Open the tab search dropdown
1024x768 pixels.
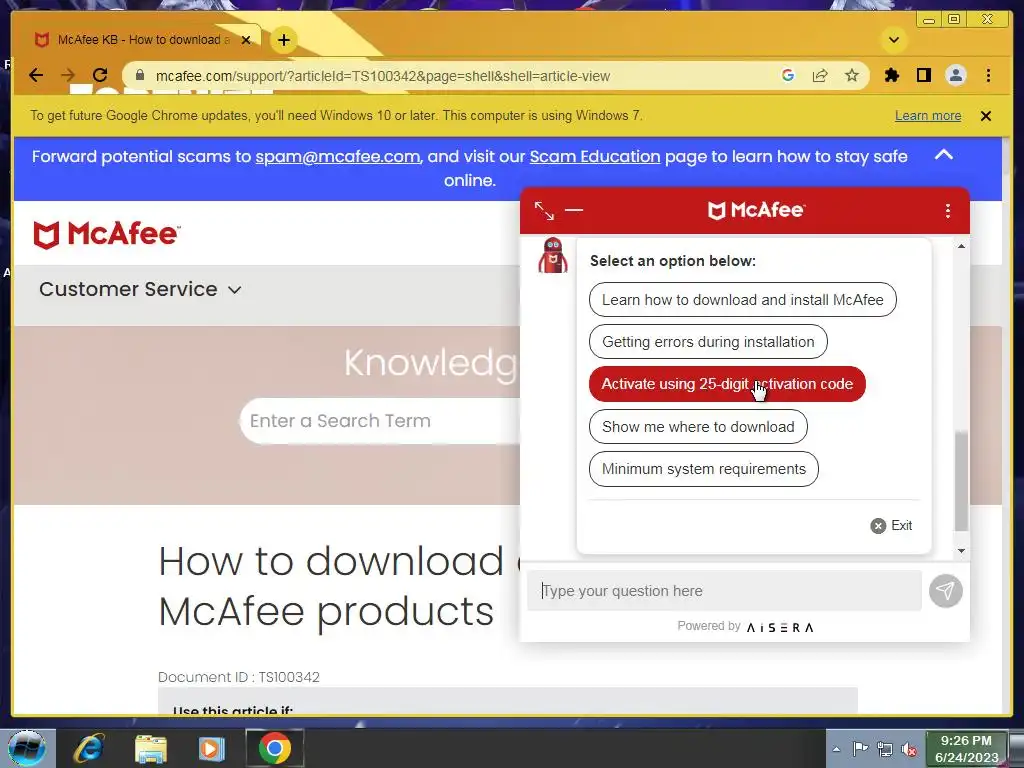click(894, 40)
